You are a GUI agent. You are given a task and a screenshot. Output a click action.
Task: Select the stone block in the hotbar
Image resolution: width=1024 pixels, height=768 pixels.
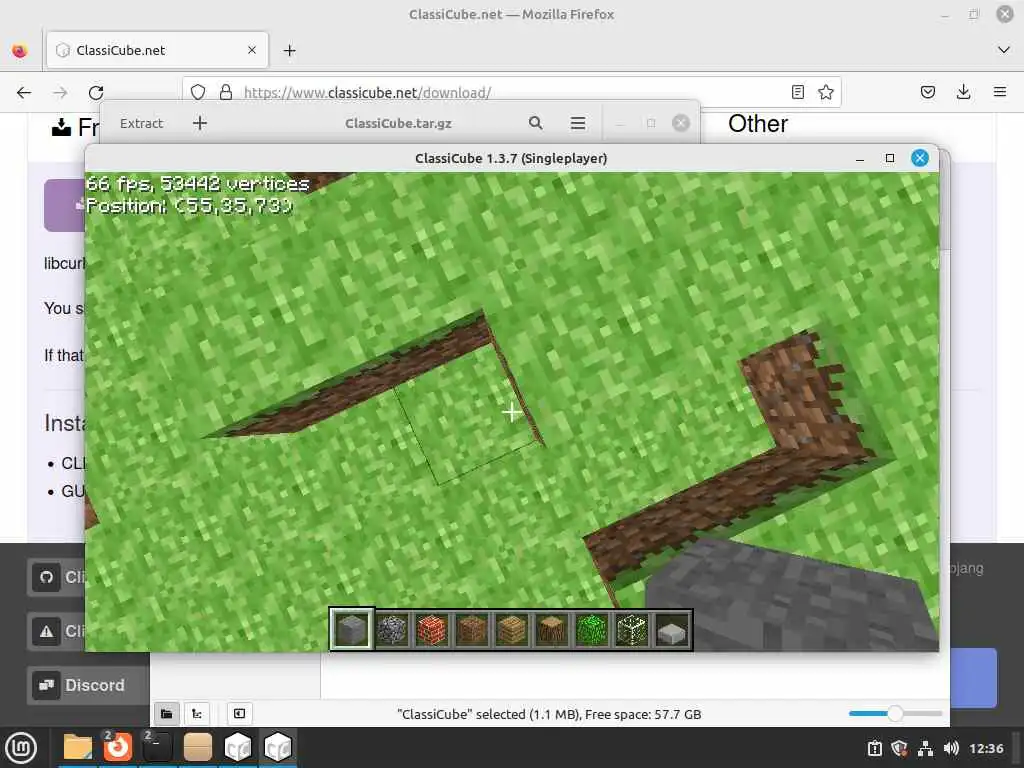351,629
